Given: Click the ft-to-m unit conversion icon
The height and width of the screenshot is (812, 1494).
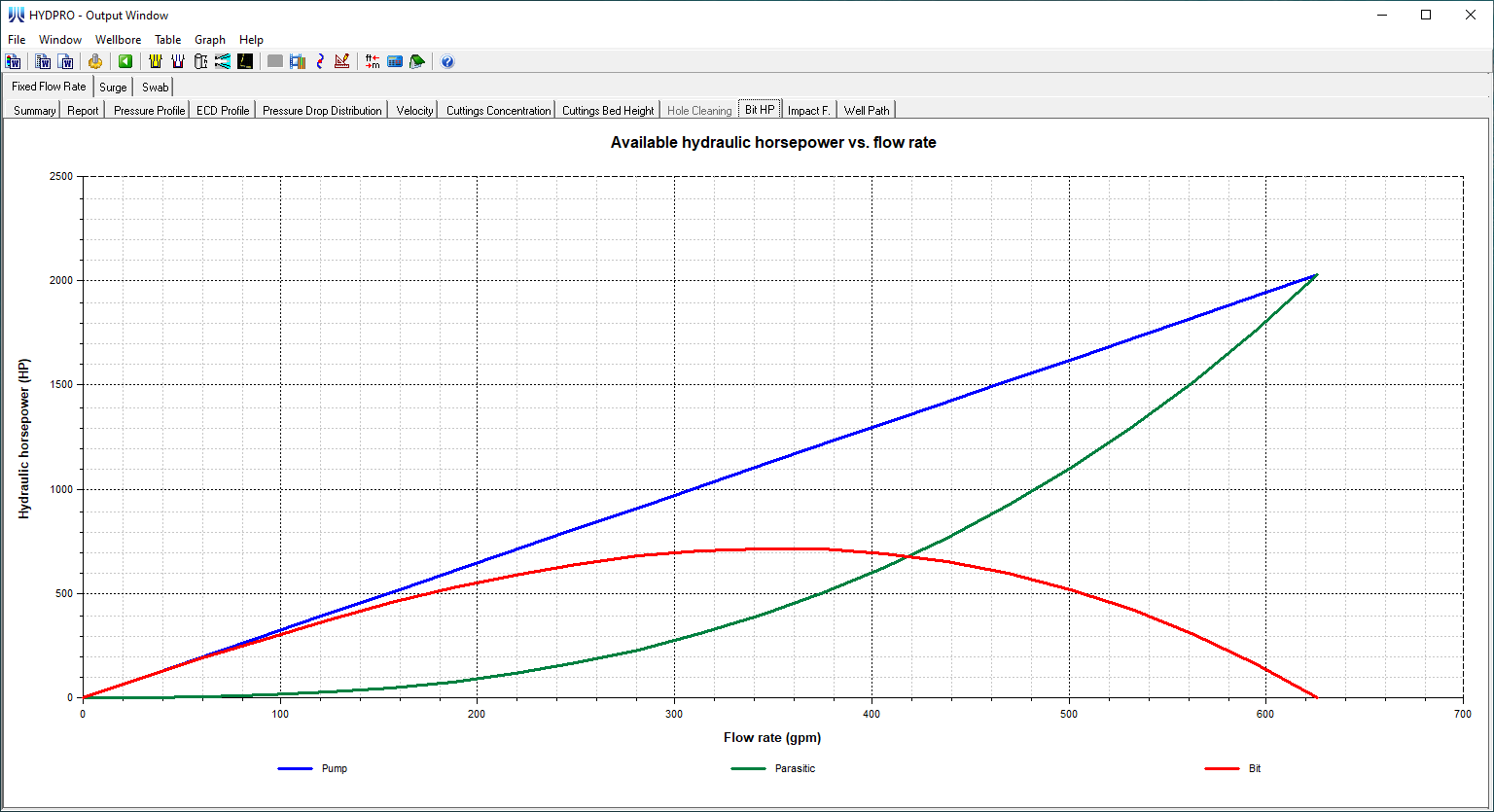Looking at the screenshot, I should point(373,61).
